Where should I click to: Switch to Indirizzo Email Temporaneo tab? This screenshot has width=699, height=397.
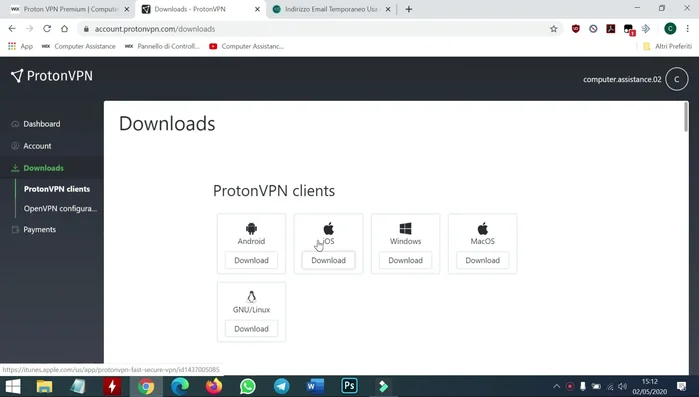point(331,9)
